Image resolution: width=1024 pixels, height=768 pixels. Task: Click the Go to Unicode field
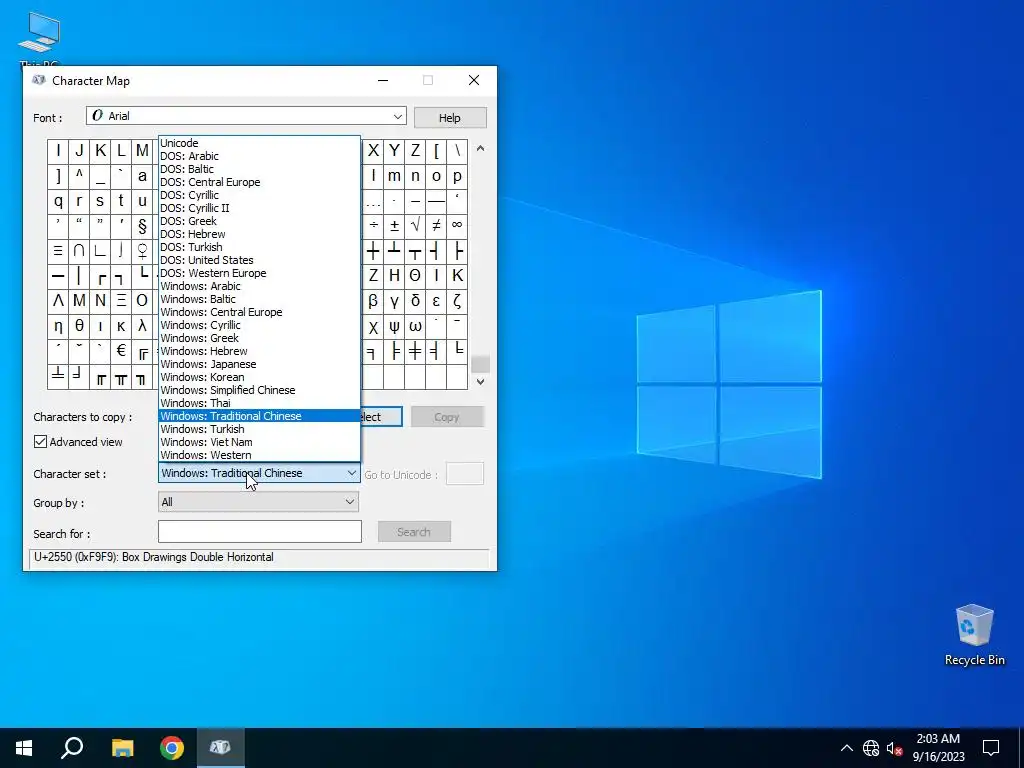tap(465, 474)
